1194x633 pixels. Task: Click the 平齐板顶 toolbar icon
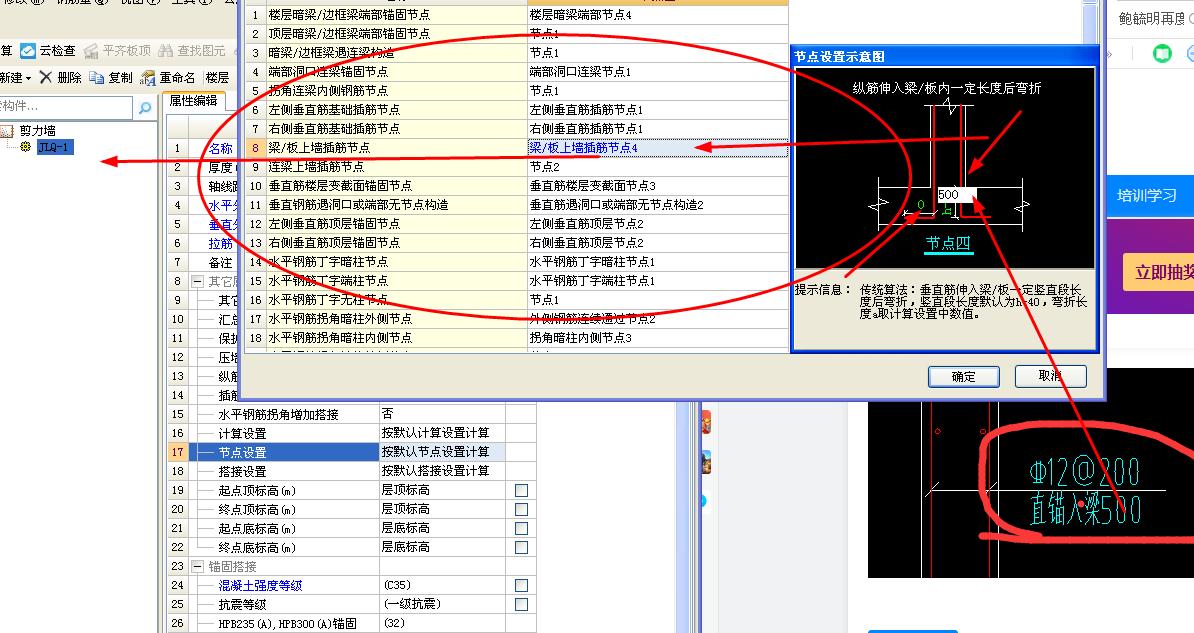[x=91, y=51]
